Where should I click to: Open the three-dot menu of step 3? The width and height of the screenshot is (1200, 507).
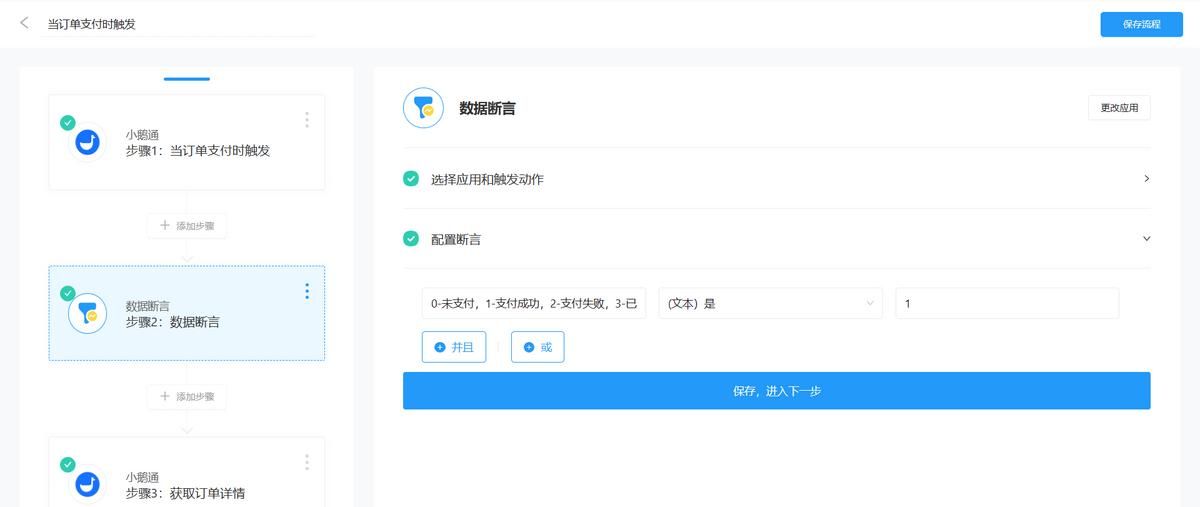pos(306,462)
